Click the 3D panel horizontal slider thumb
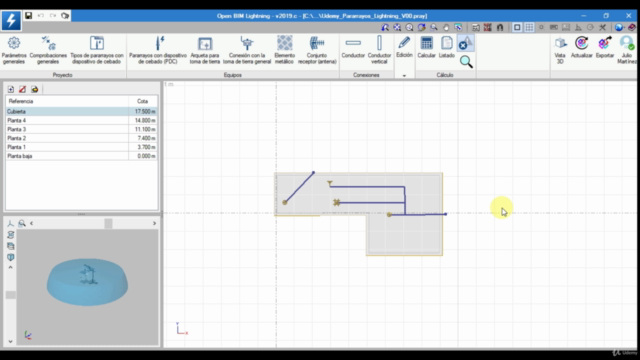 [108, 223]
